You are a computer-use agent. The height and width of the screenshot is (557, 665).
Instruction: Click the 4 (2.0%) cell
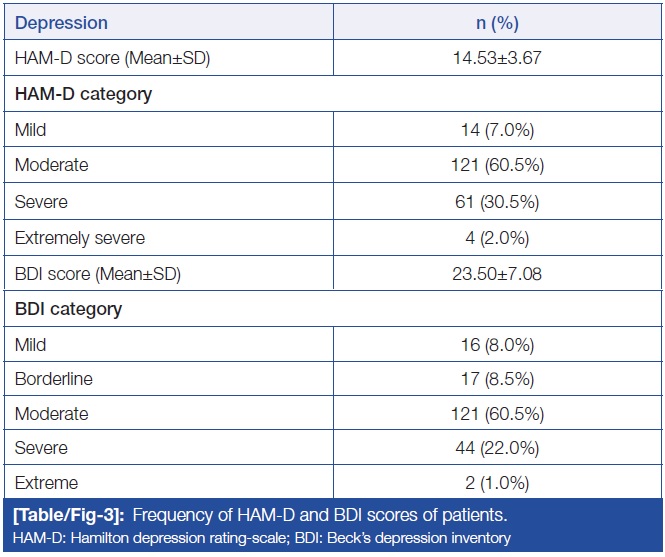tap(497, 238)
